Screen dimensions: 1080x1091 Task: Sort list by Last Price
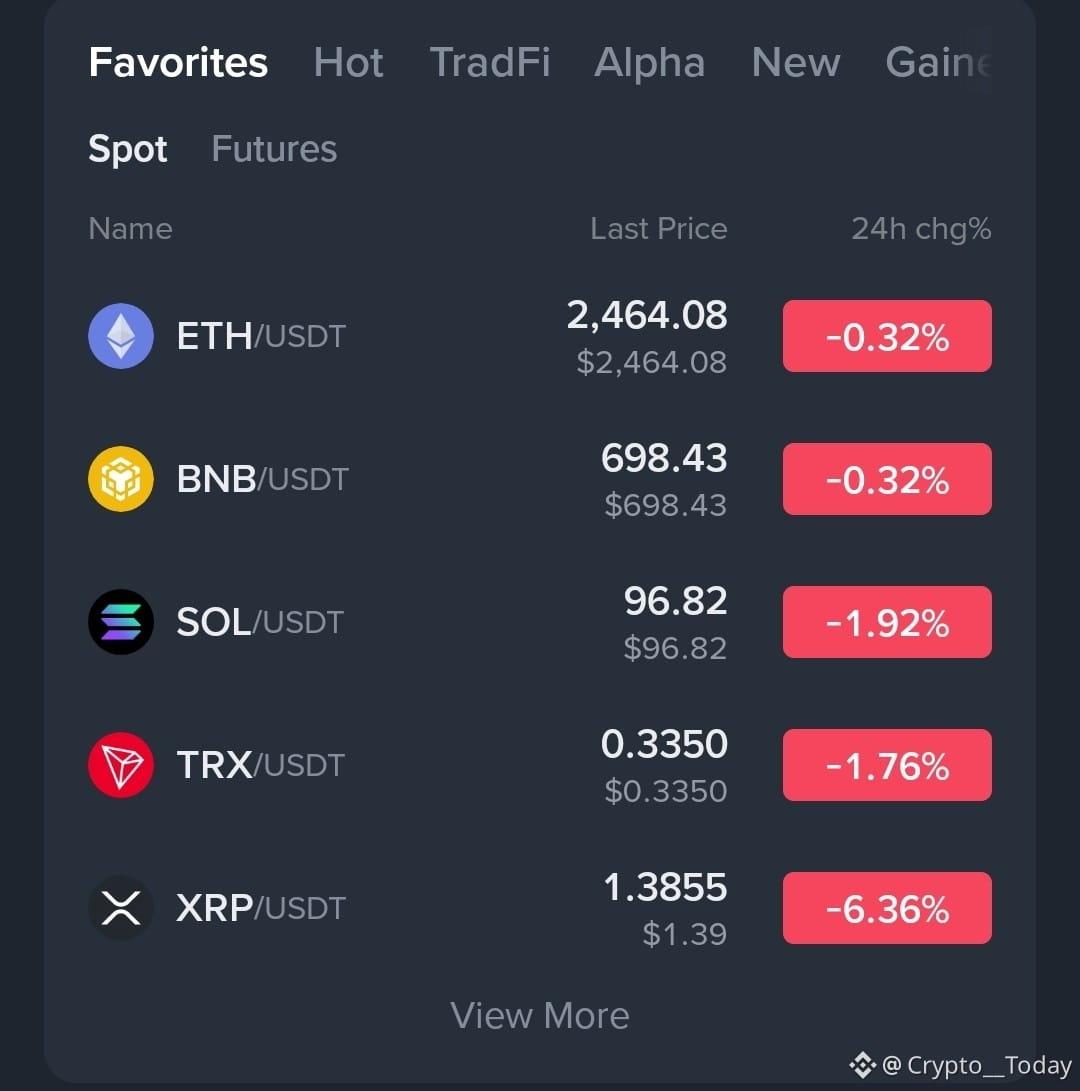[659, 229]
